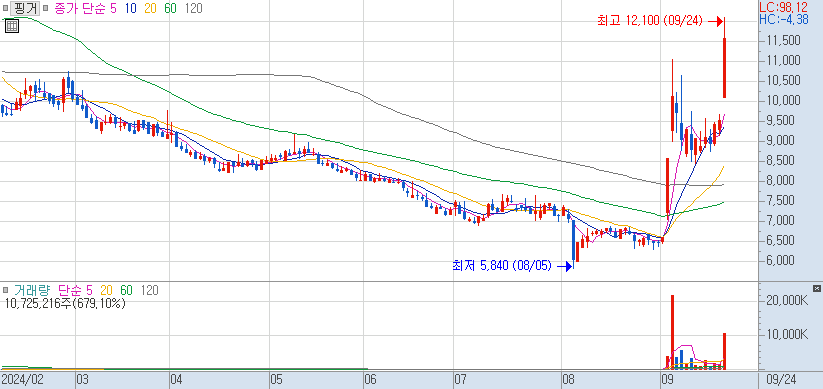Click the tallest red volume bar in September
Viewport: 823px width, 389px height.
672,332
